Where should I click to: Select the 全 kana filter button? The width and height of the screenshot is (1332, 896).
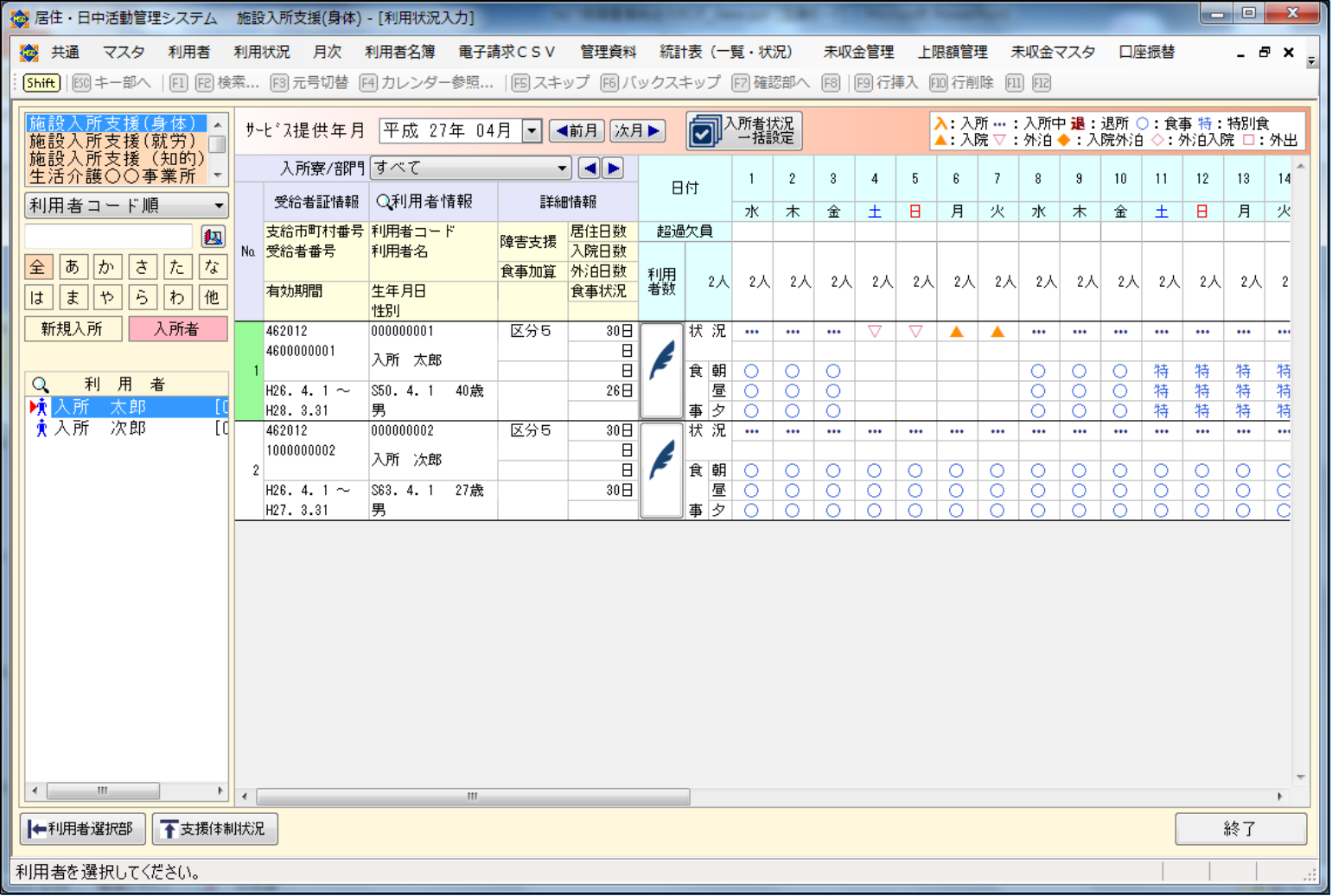[x=37, y=268]
